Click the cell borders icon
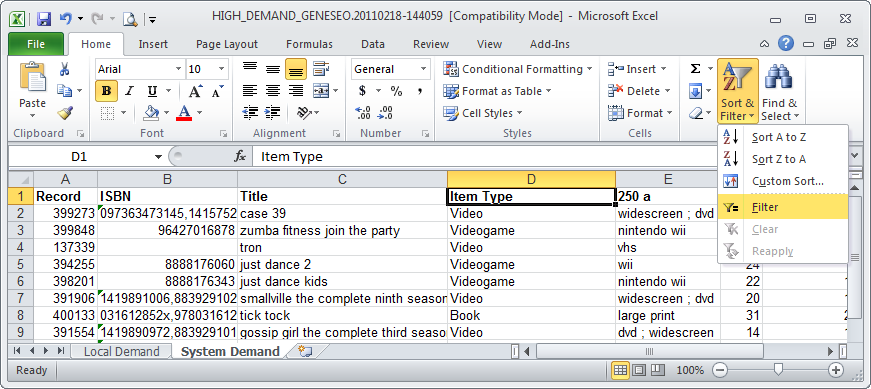This screenshot has height=389, width=871. click(x=107, y=113)
